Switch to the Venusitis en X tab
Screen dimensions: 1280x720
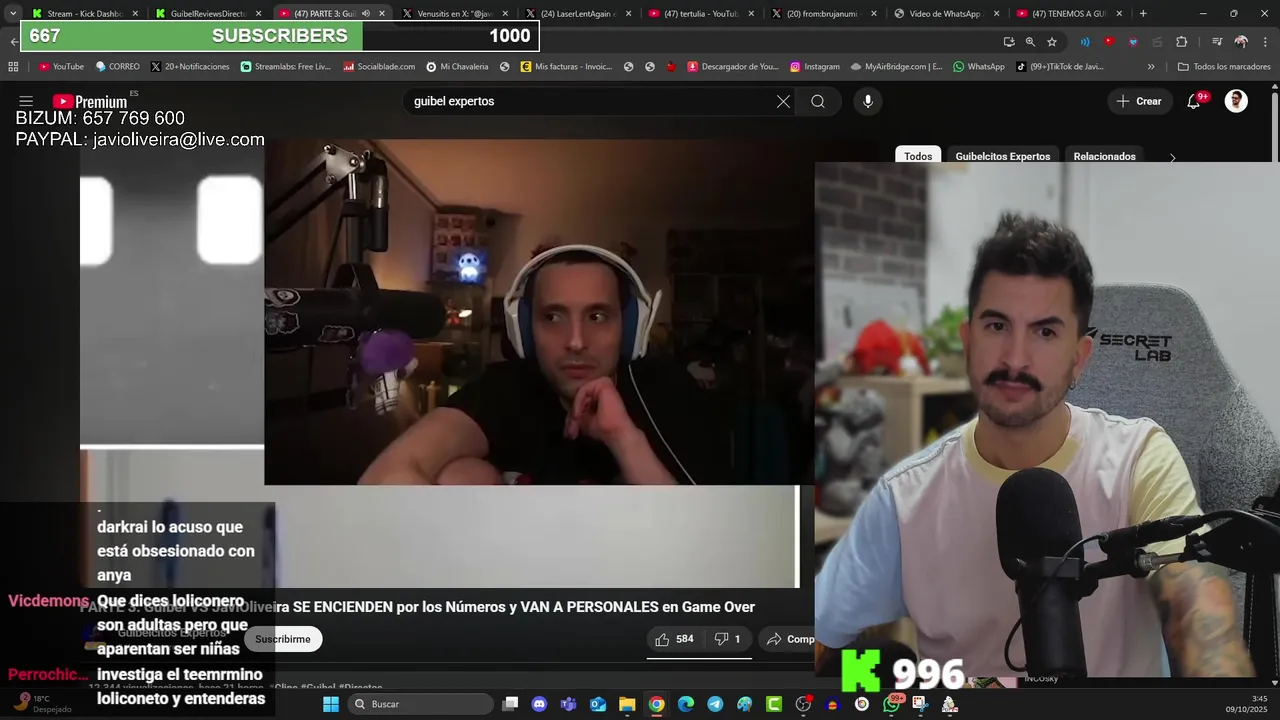coord(453,14)
